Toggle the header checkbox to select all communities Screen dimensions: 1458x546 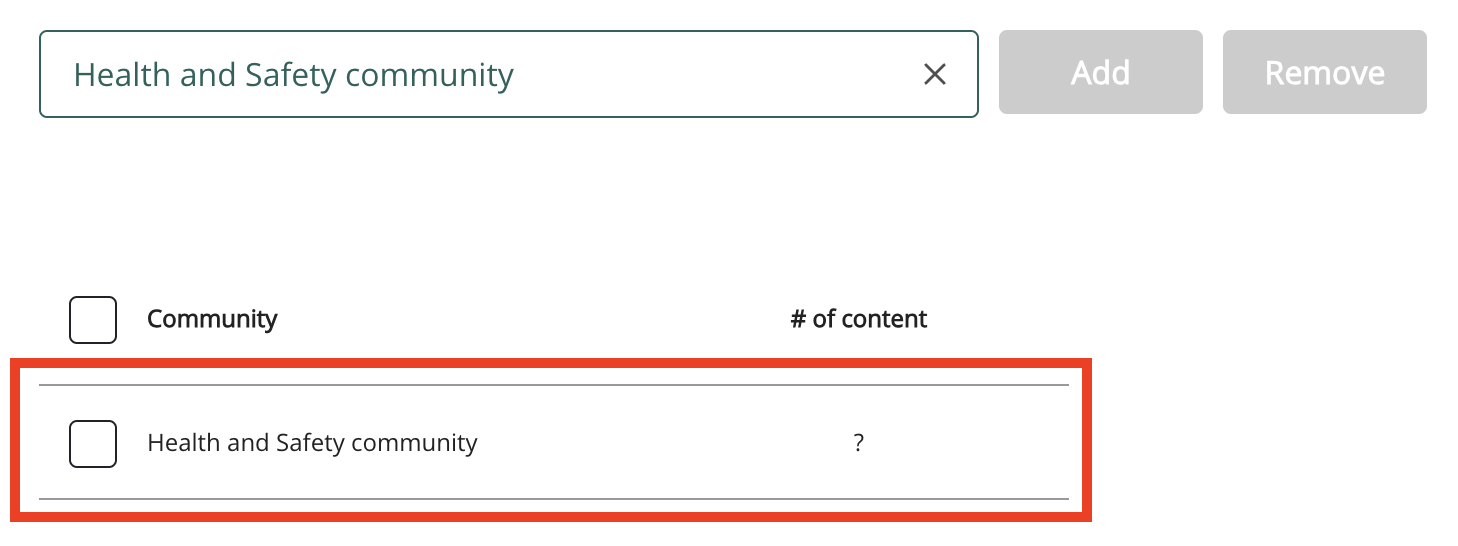[x=93, y=320]
